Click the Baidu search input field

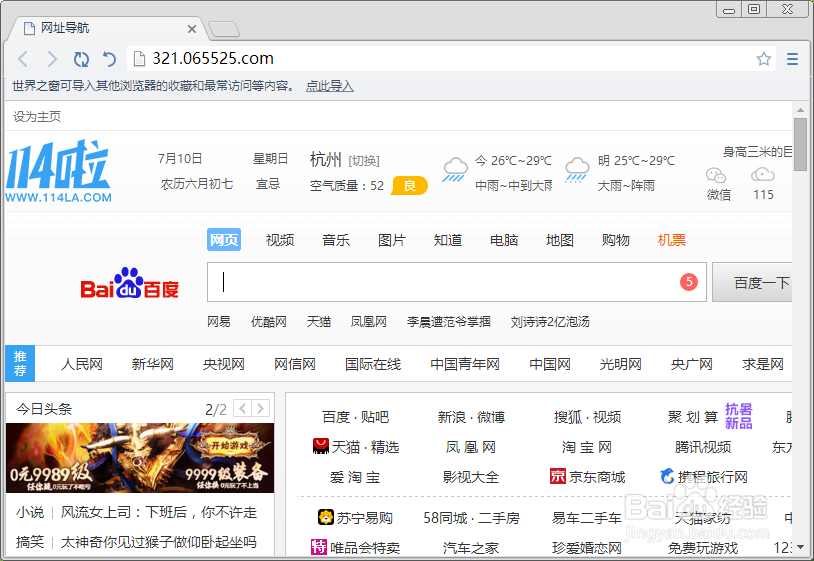click(457, 282)
